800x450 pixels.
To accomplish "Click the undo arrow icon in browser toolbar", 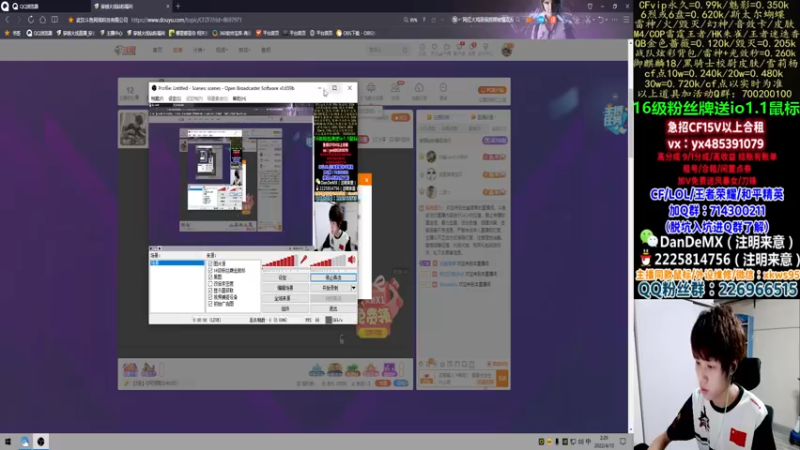I will (601, 20).
